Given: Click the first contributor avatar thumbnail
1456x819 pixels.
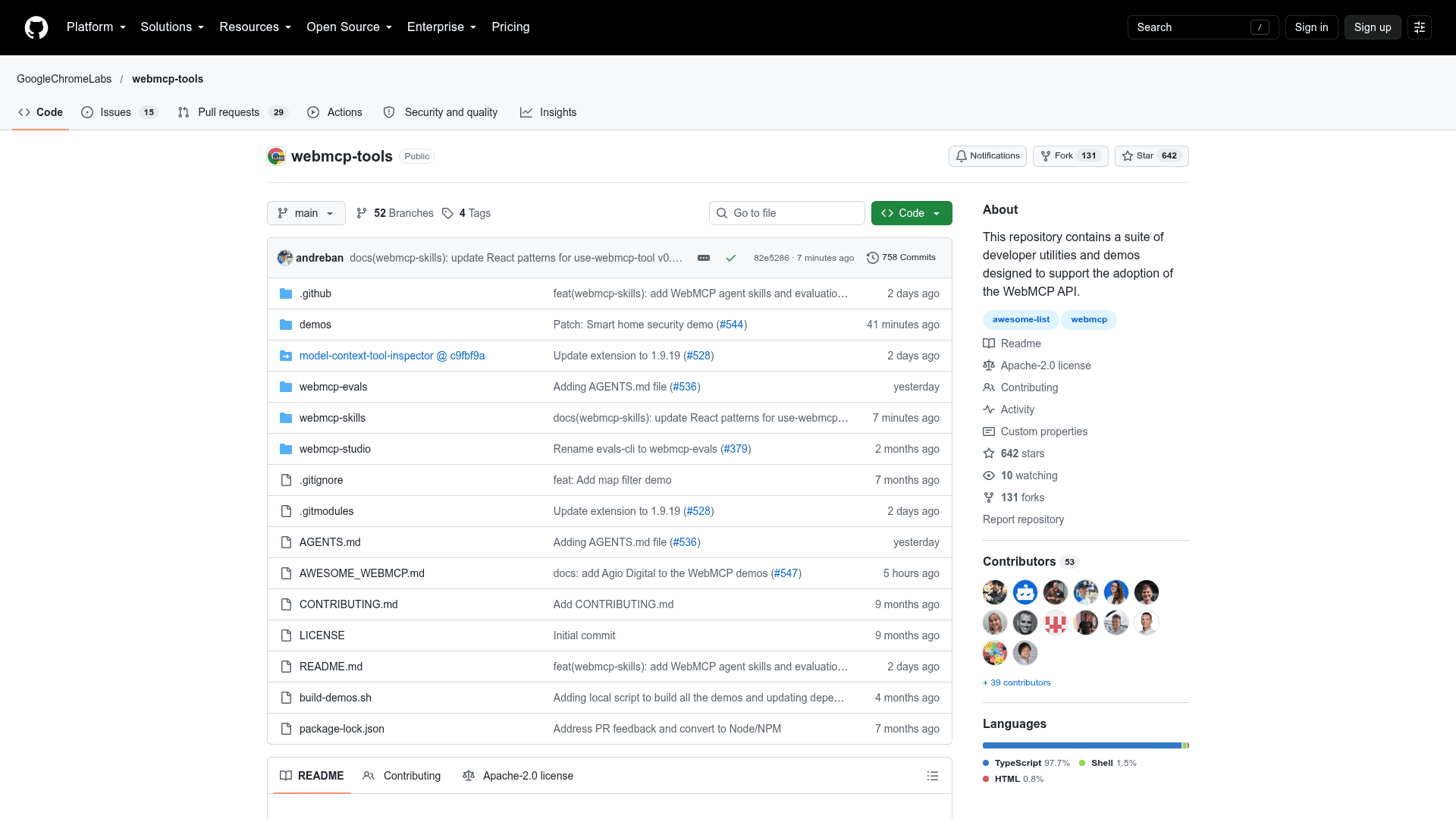Looking at the screenshot, I should pyautogui.click(x=995, y=592).
